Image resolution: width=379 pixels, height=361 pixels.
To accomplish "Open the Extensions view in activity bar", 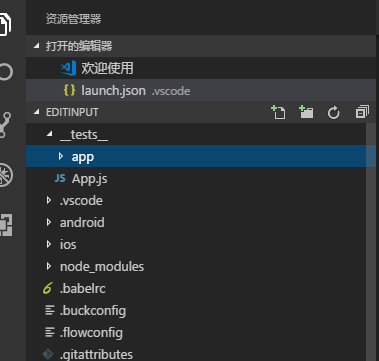I will (6, 225).
